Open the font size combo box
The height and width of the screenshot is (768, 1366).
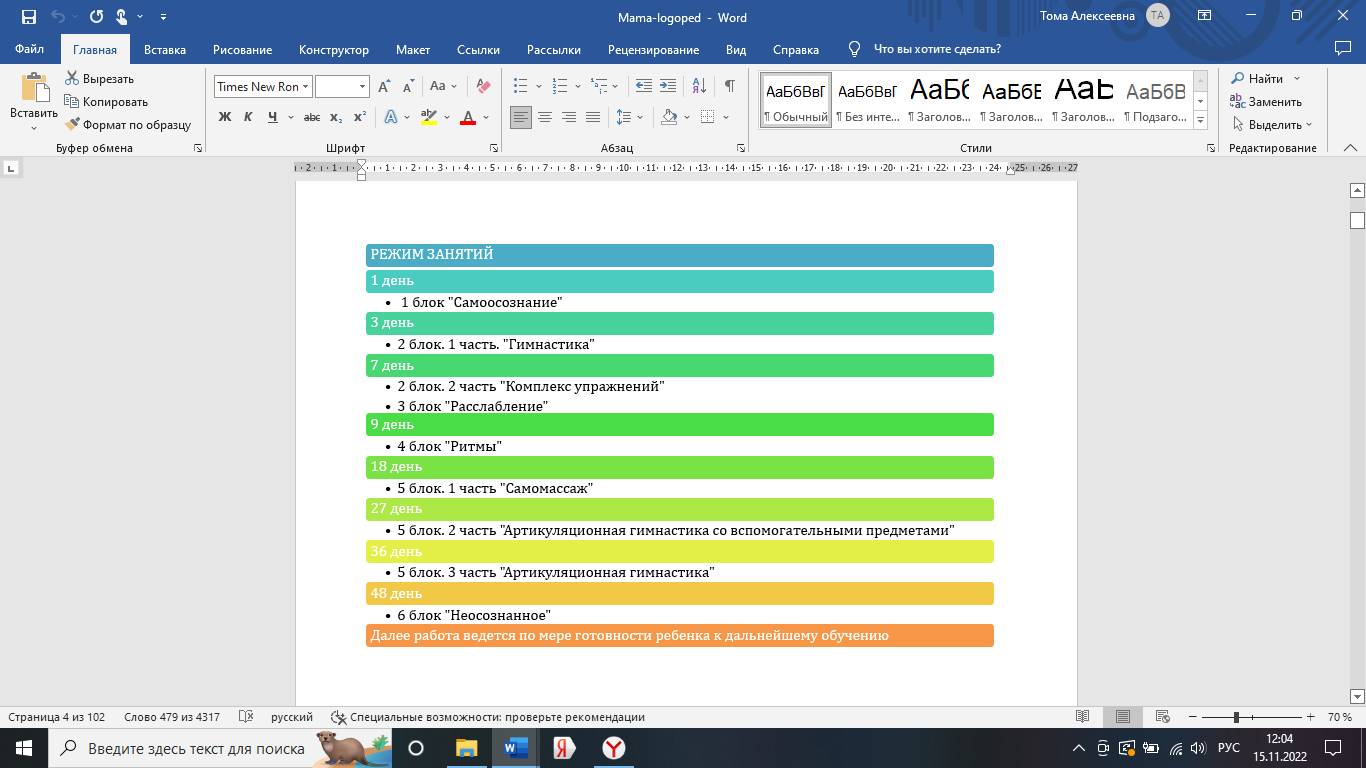pyautogui.click(x=342, y=86)
